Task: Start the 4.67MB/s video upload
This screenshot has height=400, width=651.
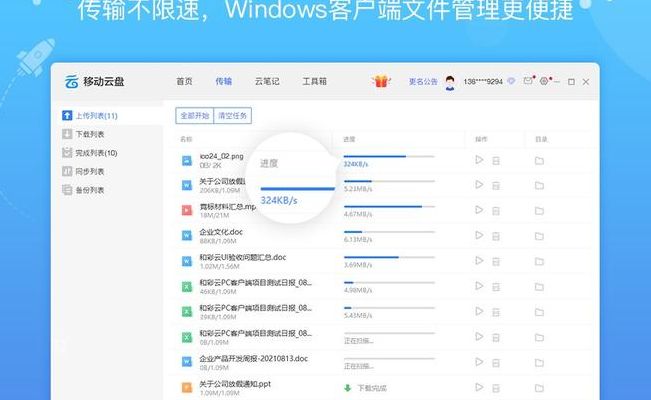Action: pos(479,210)
